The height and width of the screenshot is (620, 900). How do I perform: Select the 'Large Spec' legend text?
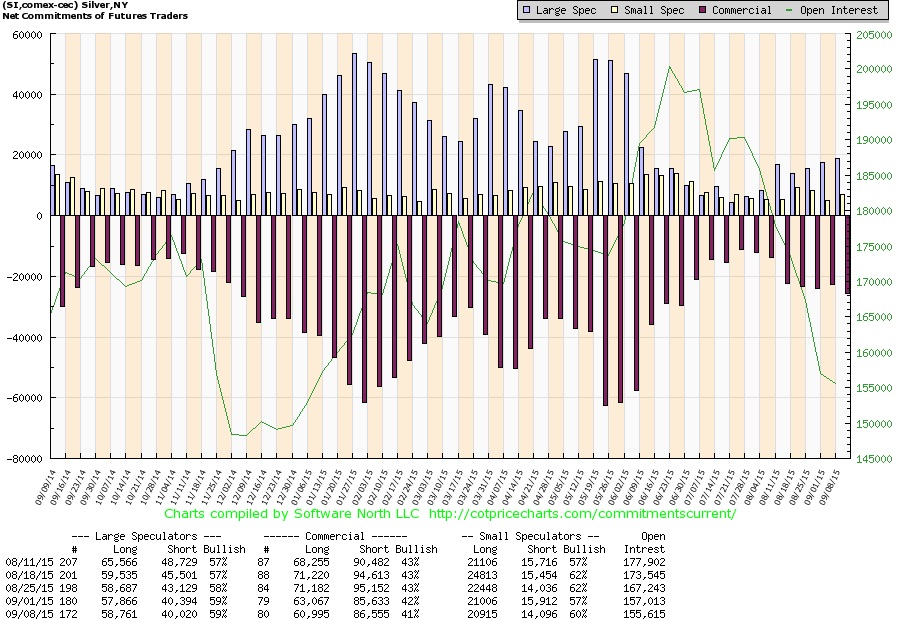(566, 10)
